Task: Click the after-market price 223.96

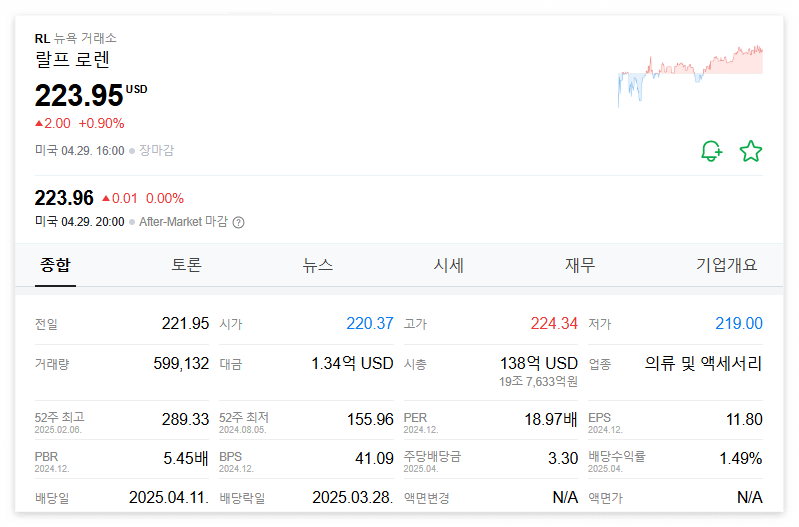Action: click(x=64, y=198)
